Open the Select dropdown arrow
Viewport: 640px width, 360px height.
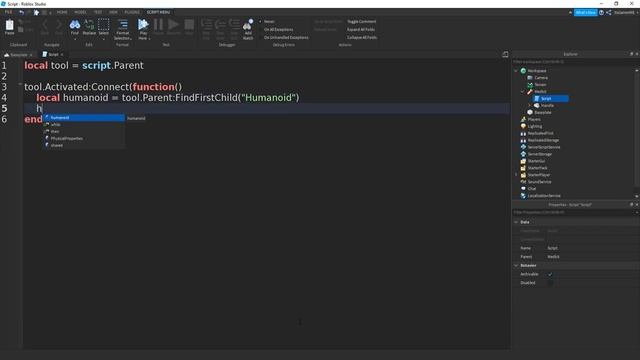tap(104, 39)
